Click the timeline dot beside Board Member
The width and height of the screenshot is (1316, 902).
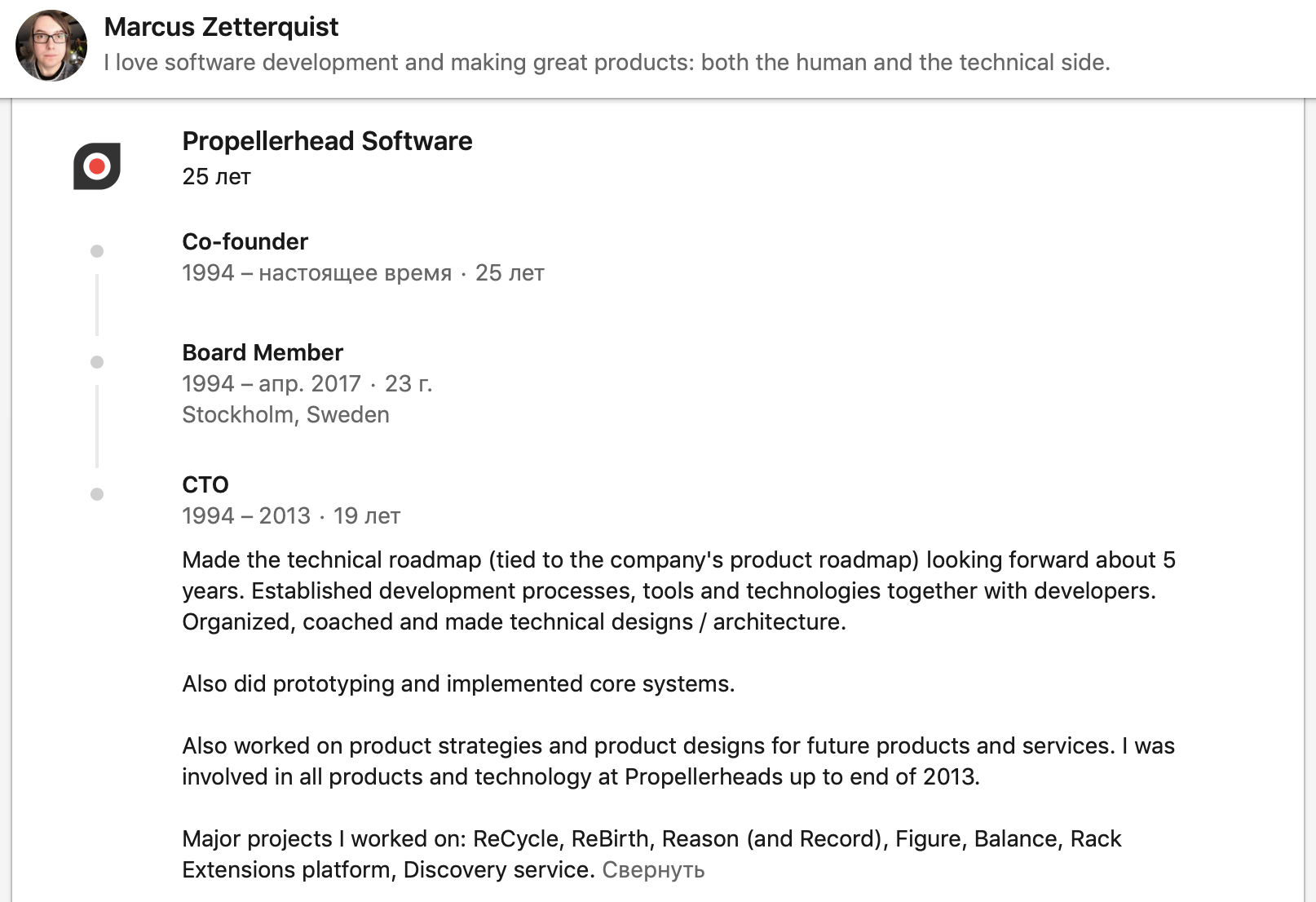97,362
